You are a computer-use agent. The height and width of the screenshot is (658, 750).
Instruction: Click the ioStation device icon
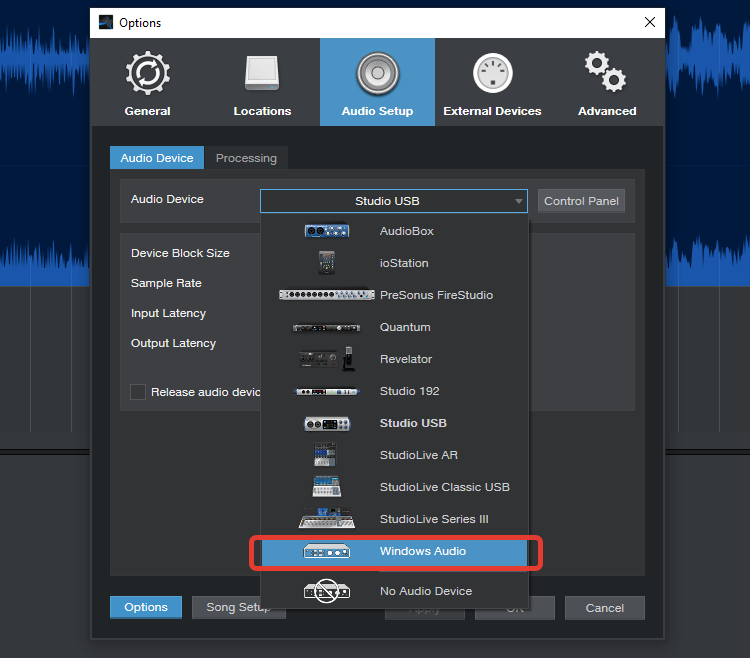coord(327,263)
